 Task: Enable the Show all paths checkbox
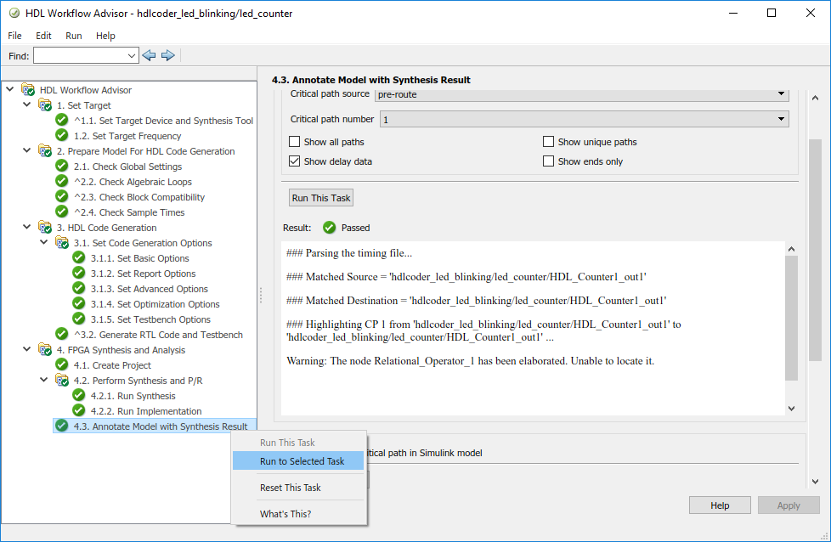294,142
